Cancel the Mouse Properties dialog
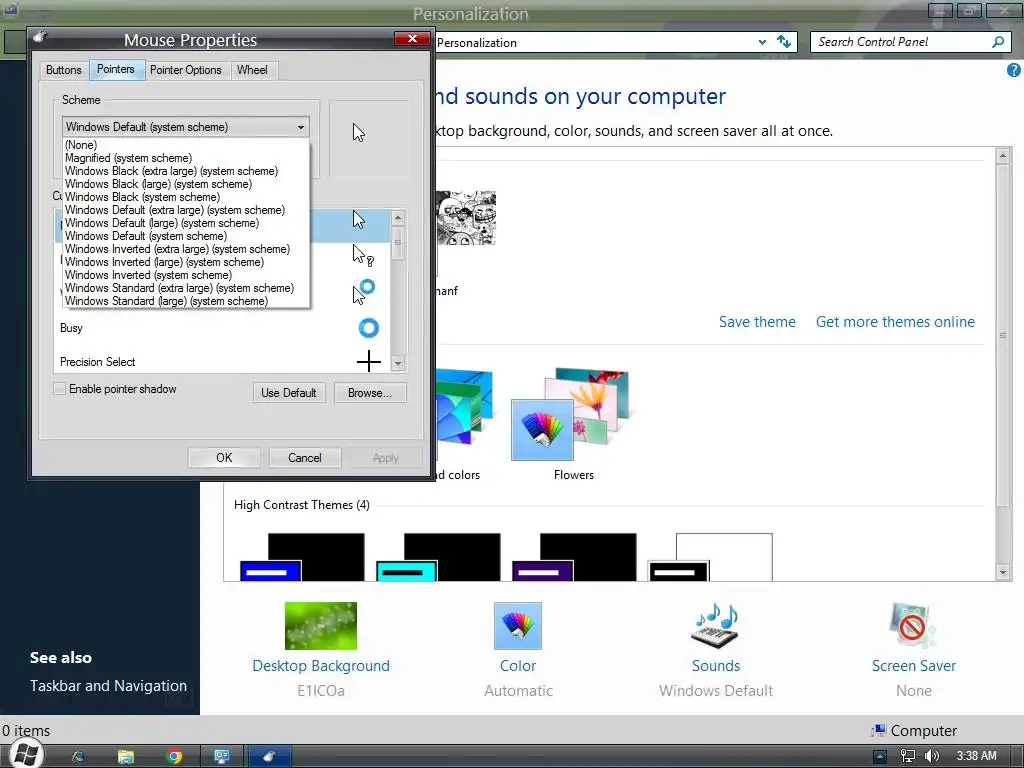 [x=304, y=458]
